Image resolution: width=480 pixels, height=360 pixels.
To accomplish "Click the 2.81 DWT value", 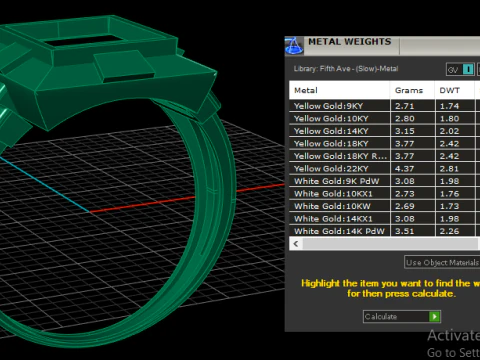I will pos(449,169).
